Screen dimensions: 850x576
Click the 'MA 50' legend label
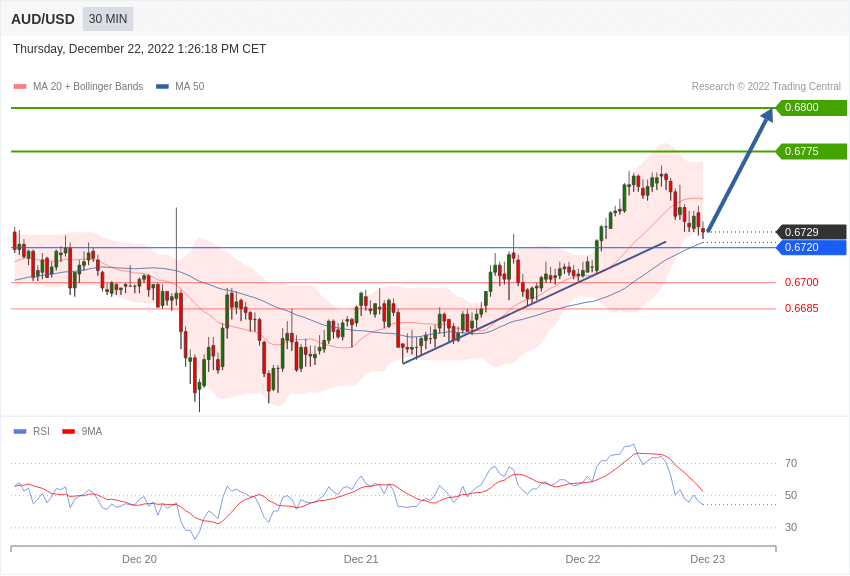tap(190, 86)
